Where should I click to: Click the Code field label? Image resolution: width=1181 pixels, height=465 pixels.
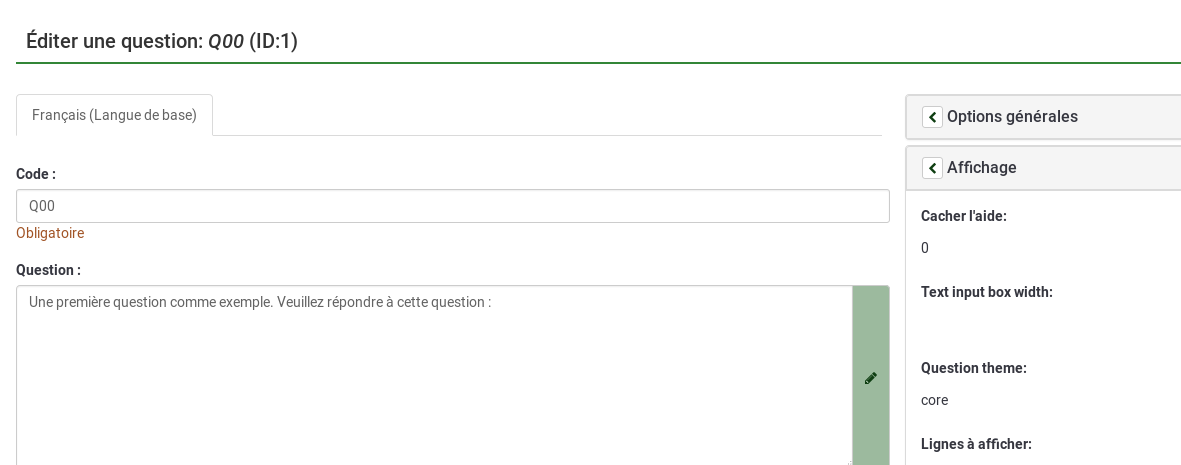click(x=36, y=174)
